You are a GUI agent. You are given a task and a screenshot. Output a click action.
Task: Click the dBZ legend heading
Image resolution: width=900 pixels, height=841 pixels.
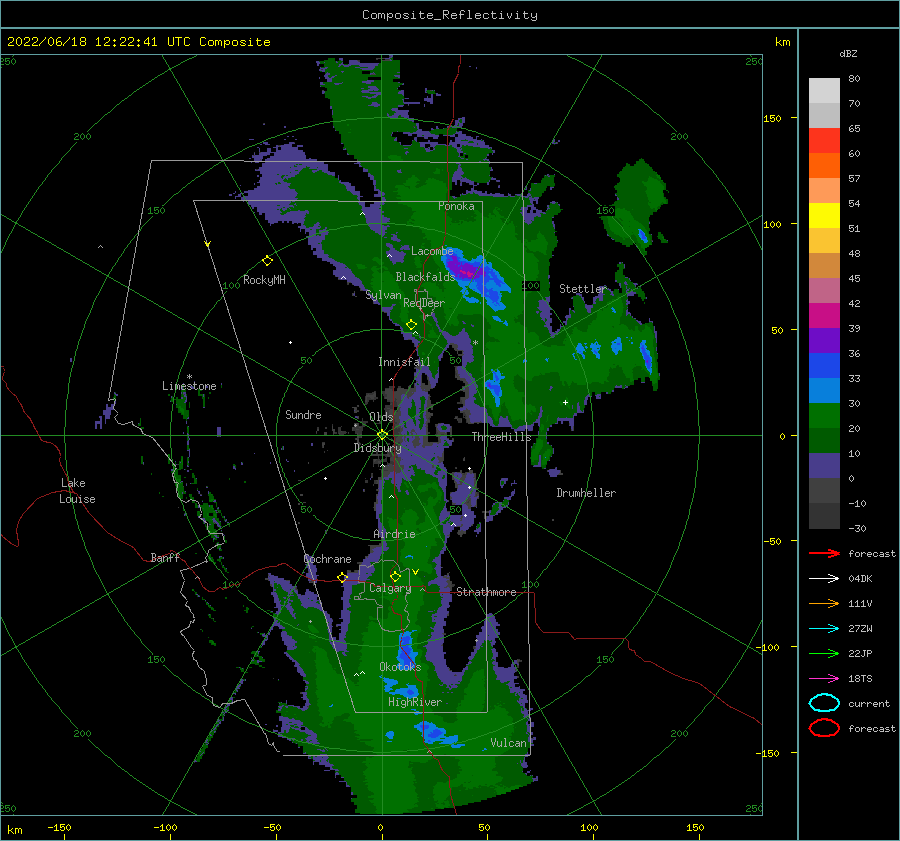(x=848, y=53)
